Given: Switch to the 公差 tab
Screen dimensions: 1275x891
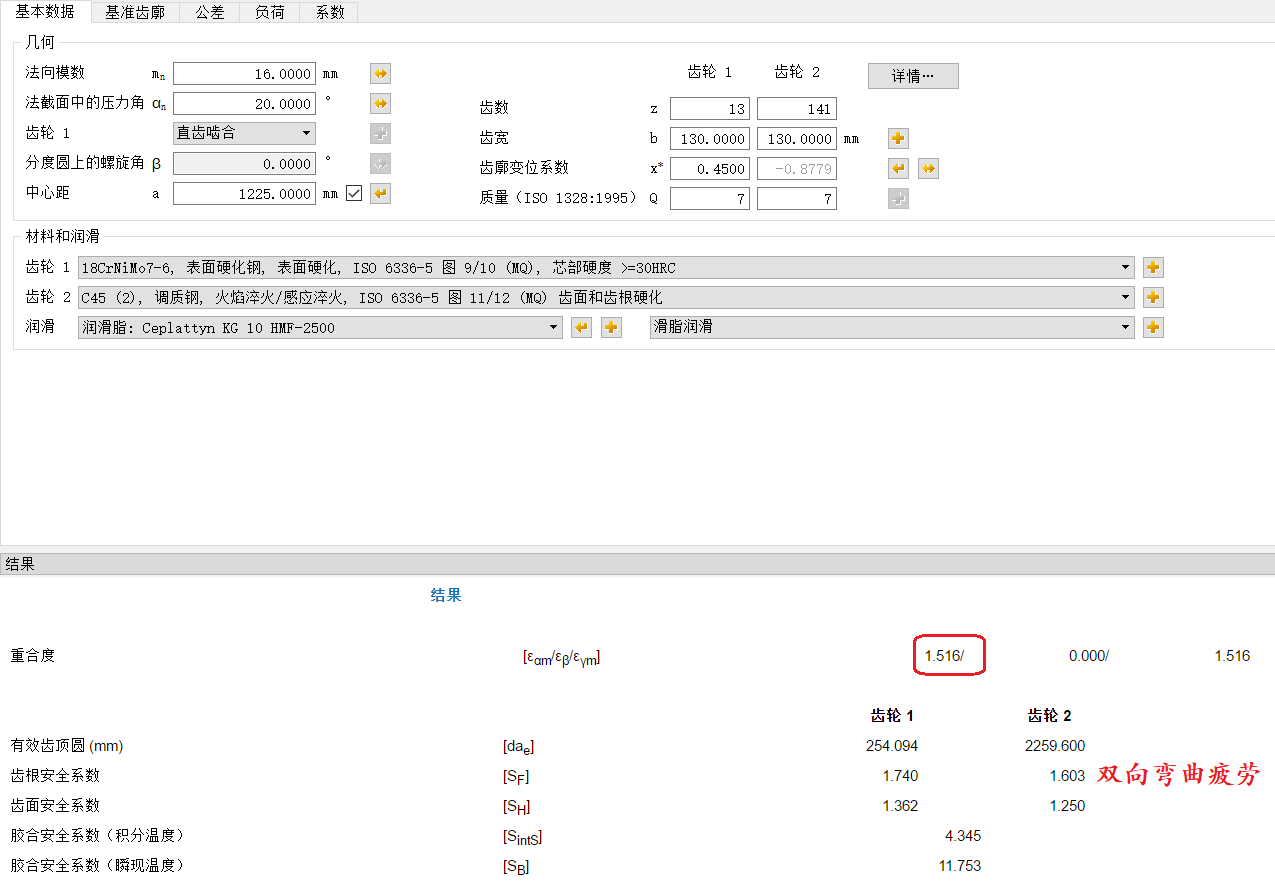Looking at the screenshot, I should pyautogui.click(x=210, y=12).
